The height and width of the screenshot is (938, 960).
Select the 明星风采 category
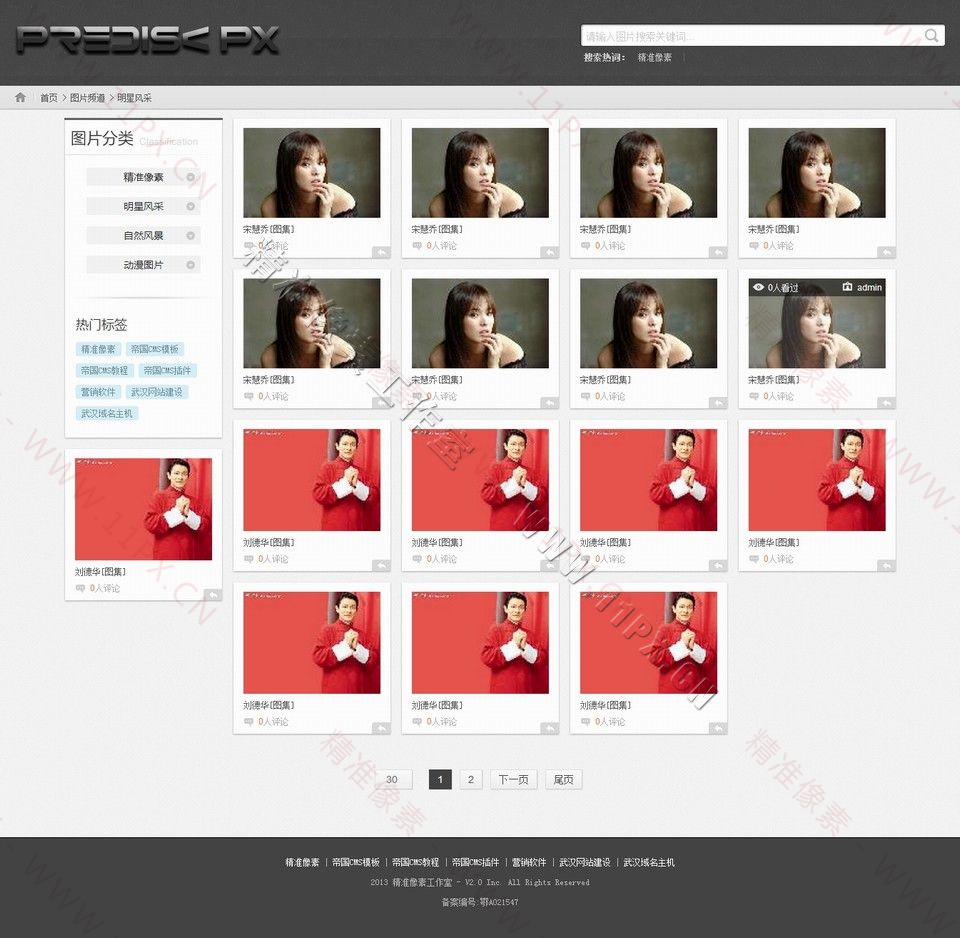click(x=143, y=206)
